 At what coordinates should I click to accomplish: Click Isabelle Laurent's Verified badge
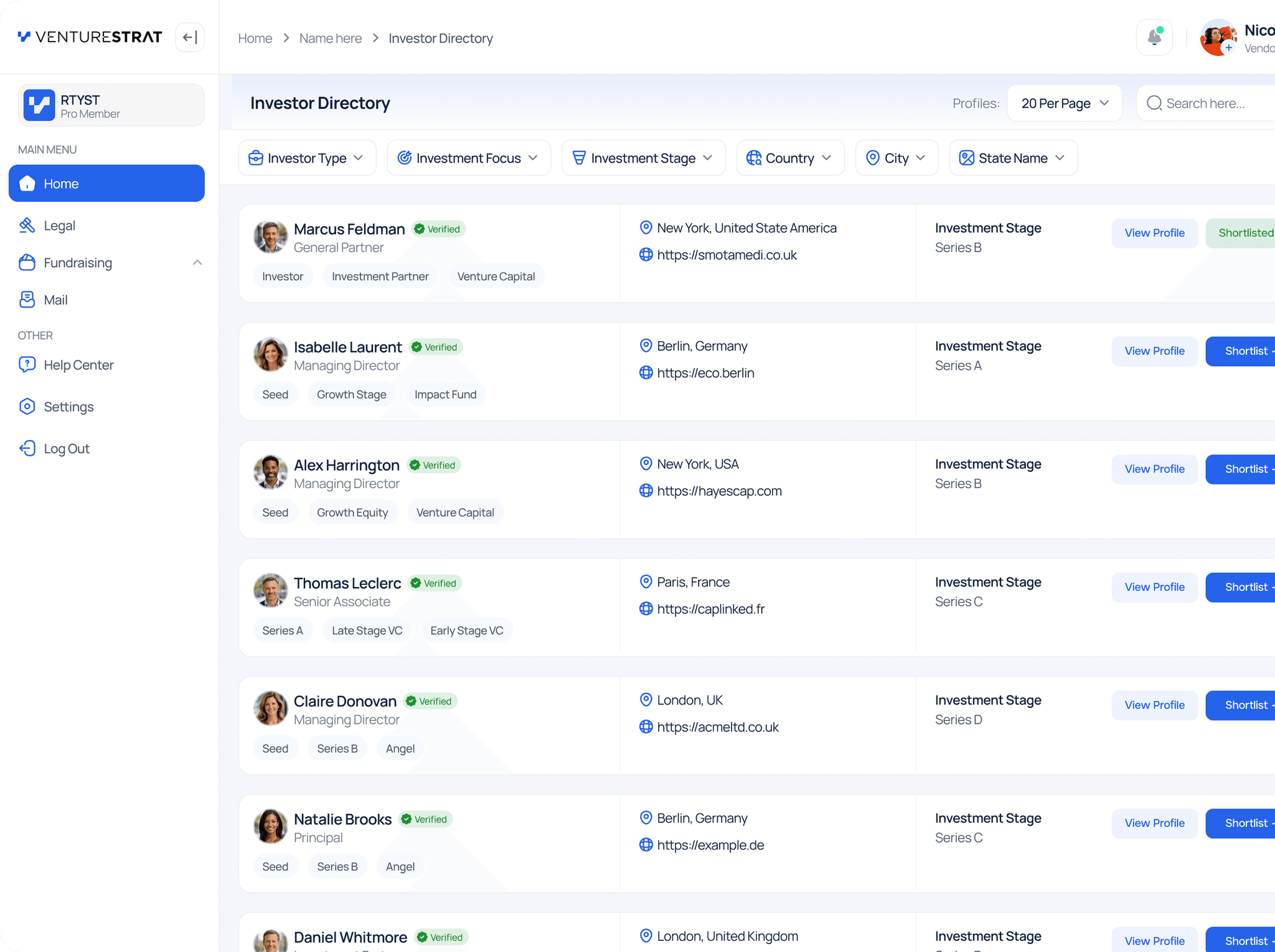click(435, 347)
